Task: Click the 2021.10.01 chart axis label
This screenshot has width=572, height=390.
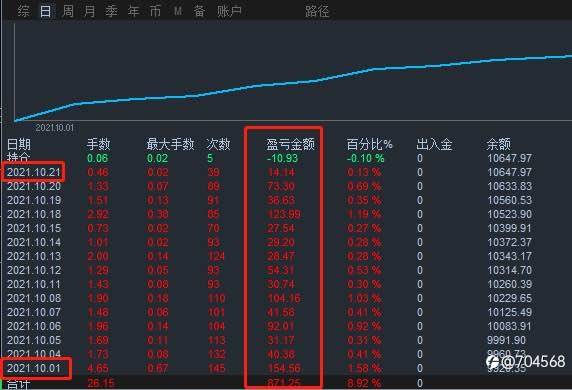Action: [x=54, y=128]
